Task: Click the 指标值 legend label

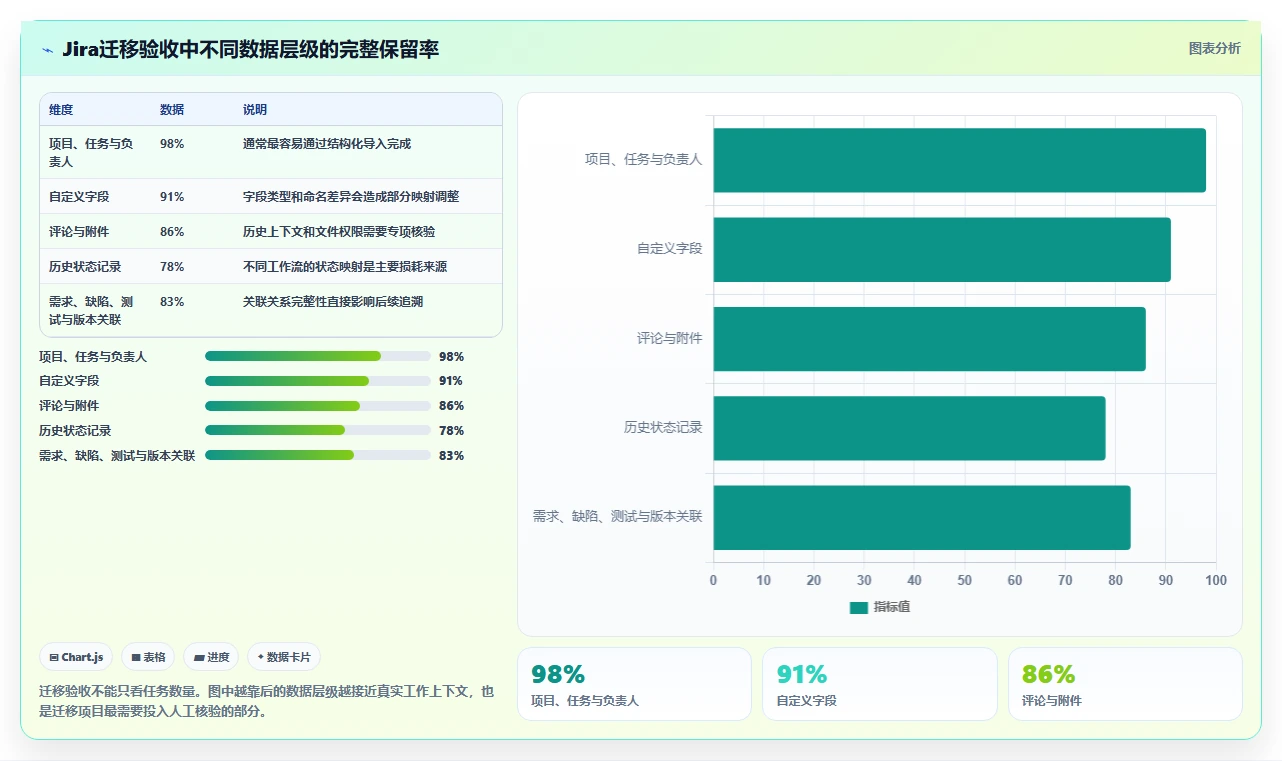Action: coord(892,607)
